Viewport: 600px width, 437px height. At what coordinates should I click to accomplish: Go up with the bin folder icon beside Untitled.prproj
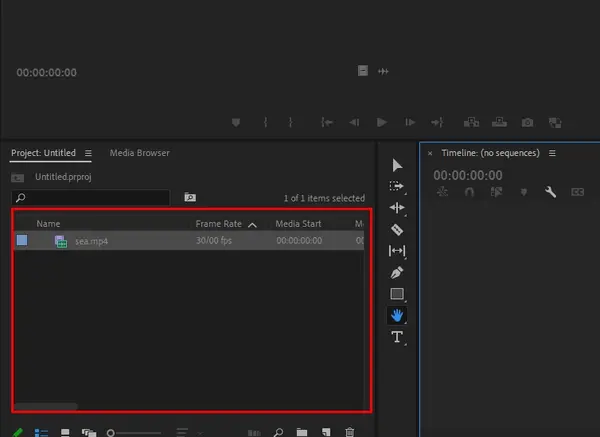(x=18, y=178)
